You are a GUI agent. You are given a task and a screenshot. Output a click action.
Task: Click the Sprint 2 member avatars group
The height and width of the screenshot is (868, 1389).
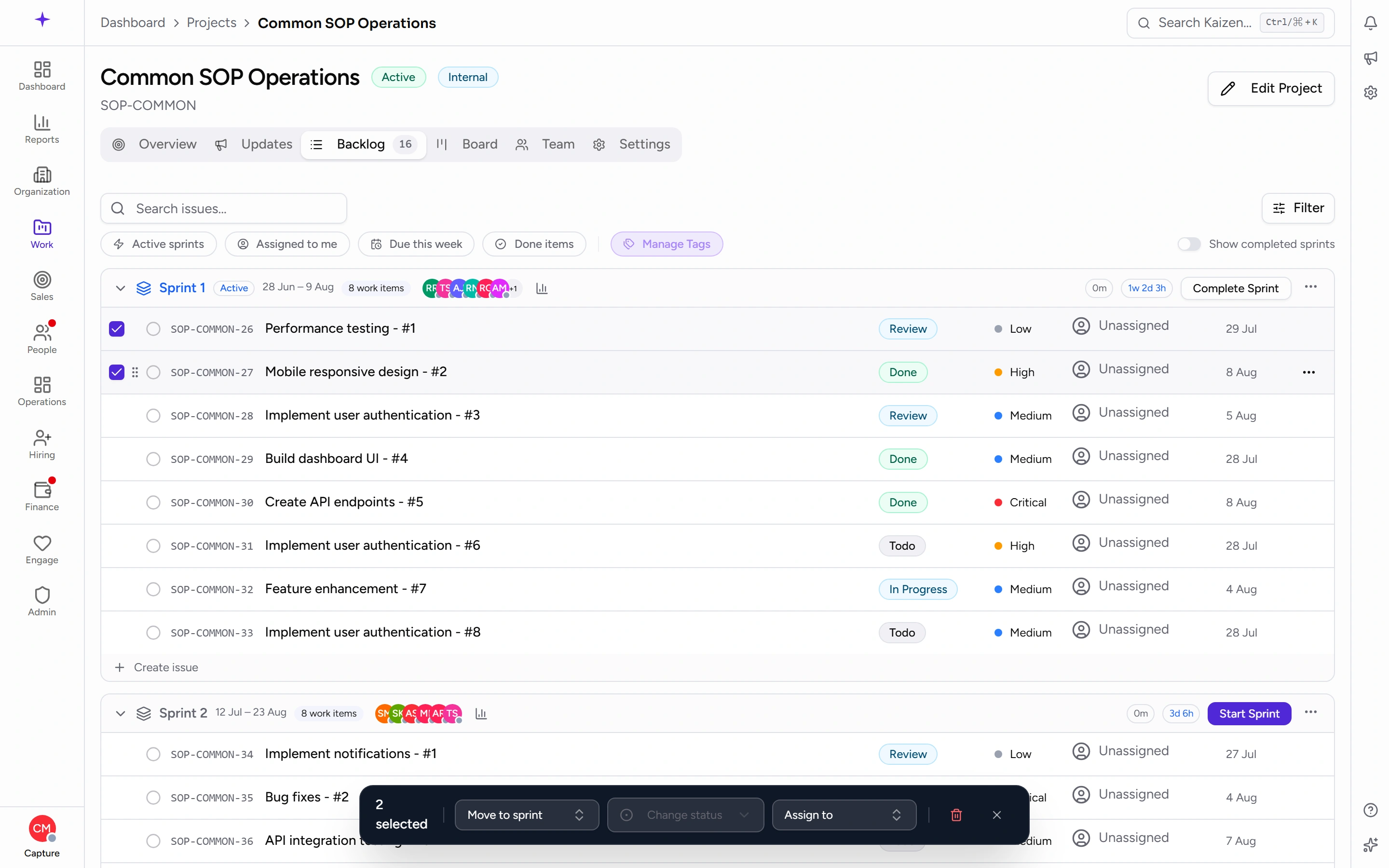tap(419, 714)
